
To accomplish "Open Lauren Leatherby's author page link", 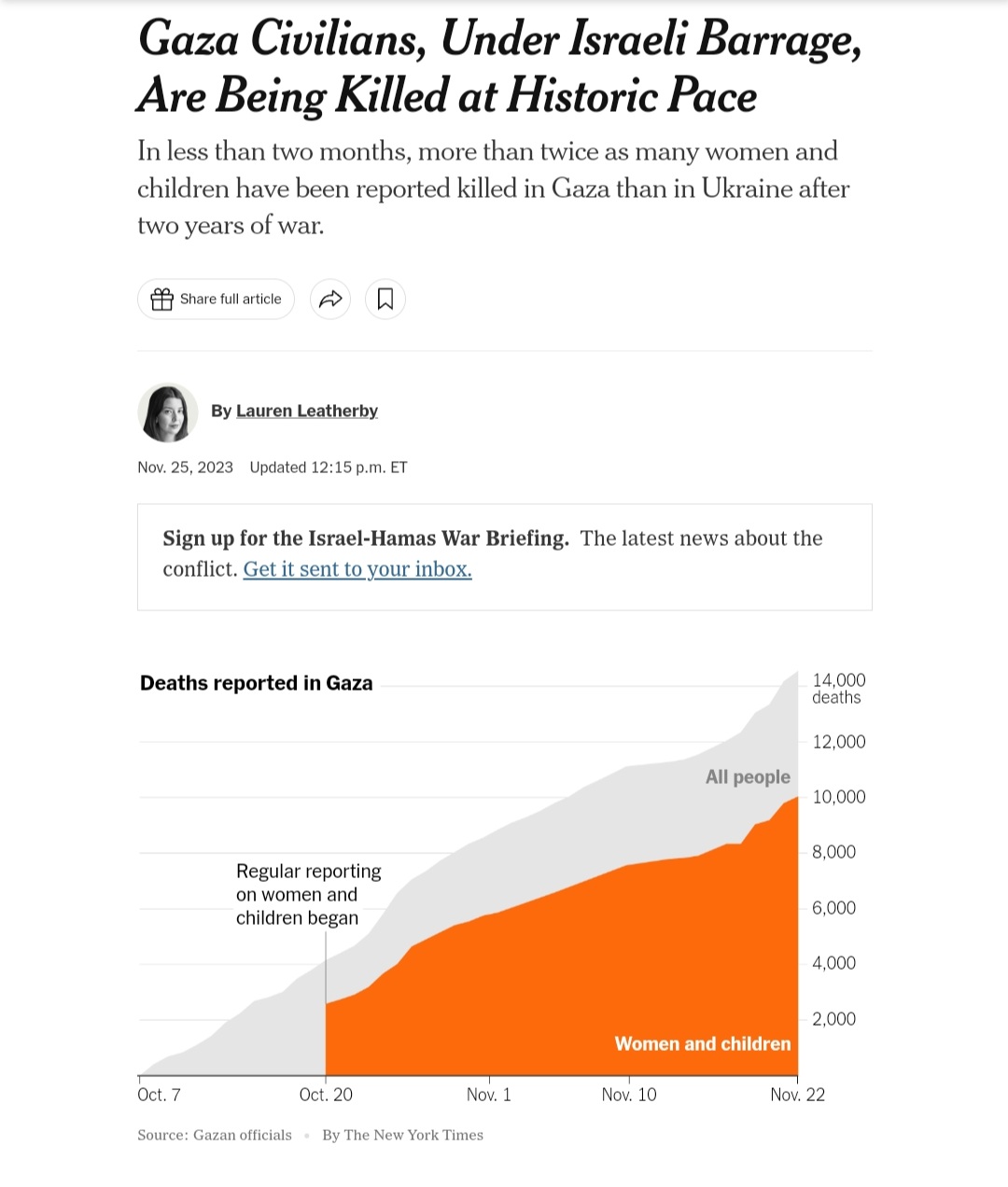I will tap(306, 411).
